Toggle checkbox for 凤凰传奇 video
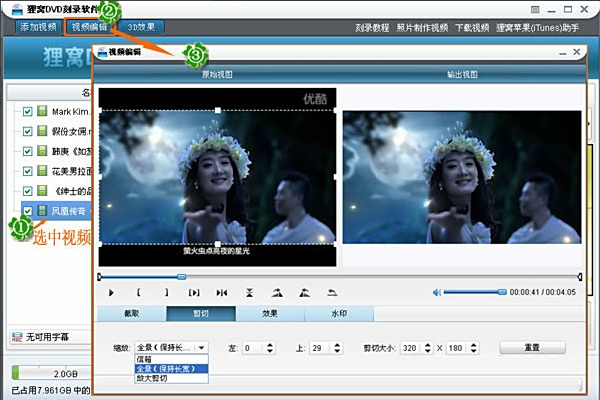Screen dimensions: 600x400 (x=27, y=211)
